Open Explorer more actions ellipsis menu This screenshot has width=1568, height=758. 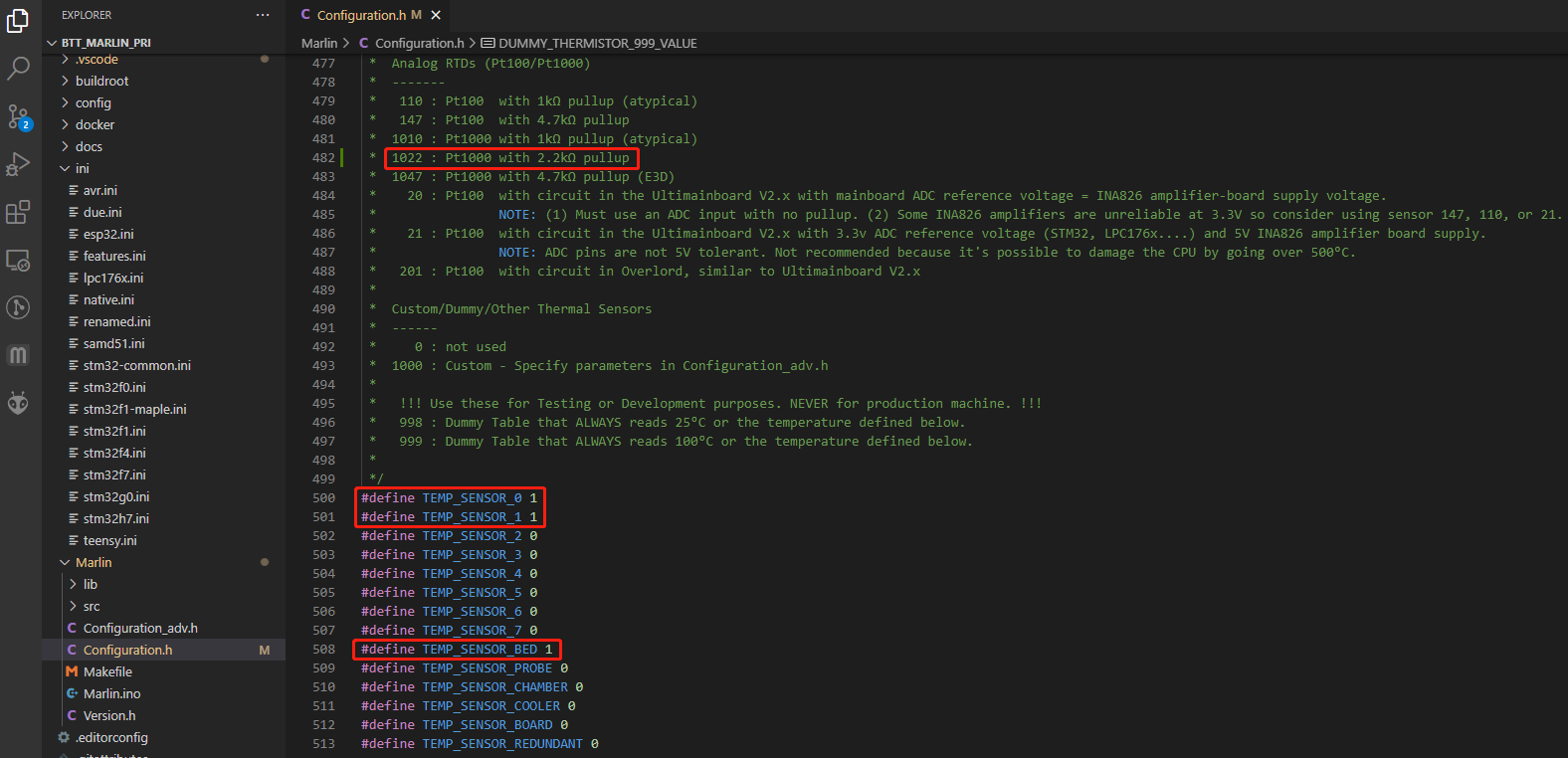click(x=263, y=15)
